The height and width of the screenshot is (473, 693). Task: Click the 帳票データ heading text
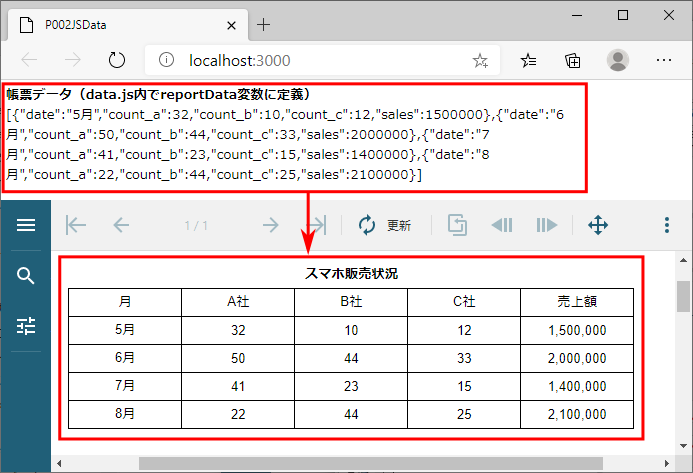[159, 94]
